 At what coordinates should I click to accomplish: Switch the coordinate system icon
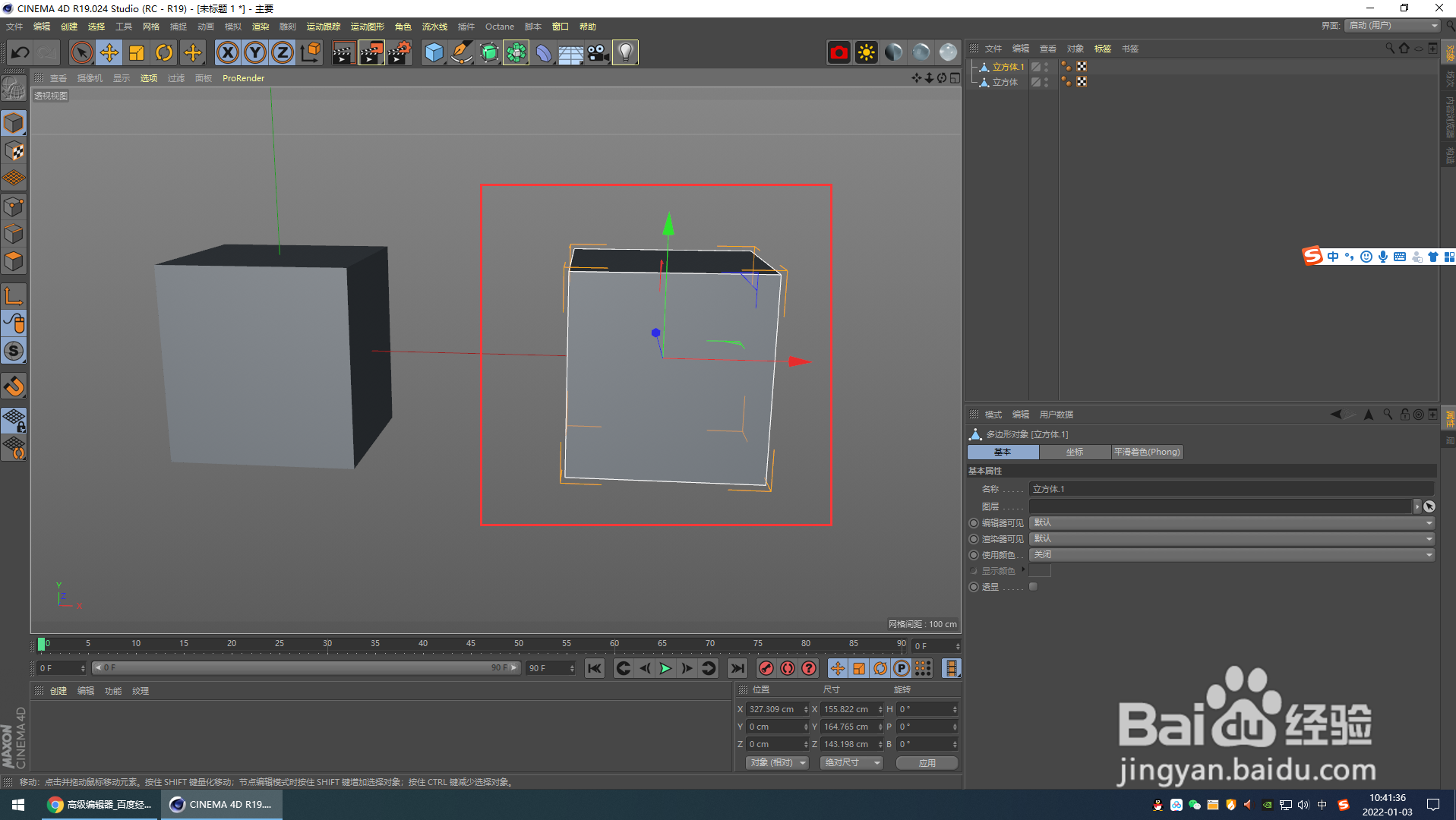(x=310, y=52)
